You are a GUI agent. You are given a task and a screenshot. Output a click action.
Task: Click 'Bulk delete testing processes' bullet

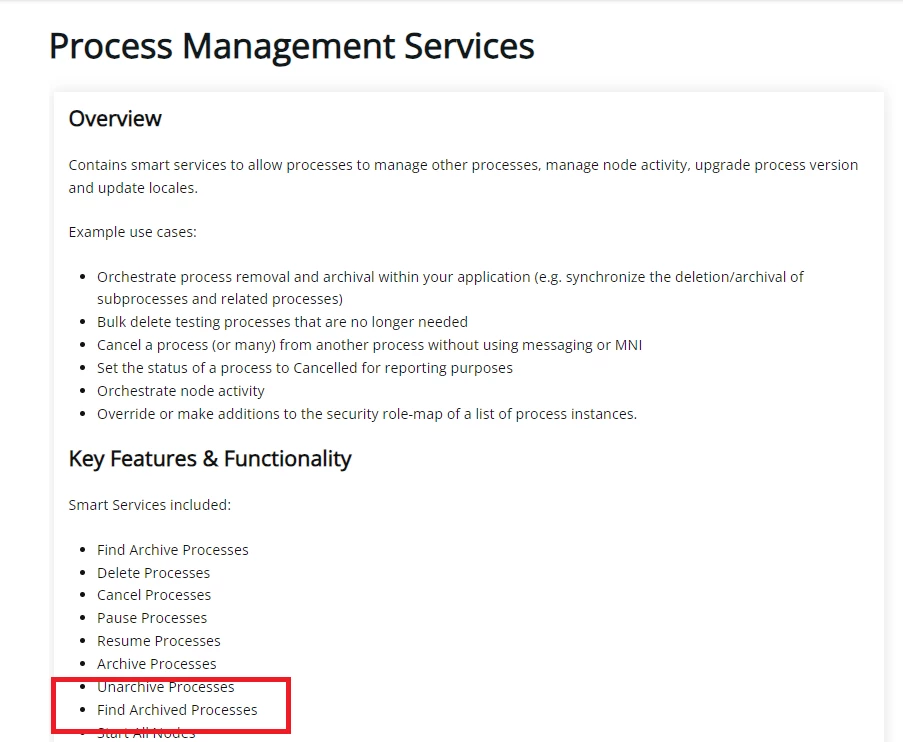282,322
